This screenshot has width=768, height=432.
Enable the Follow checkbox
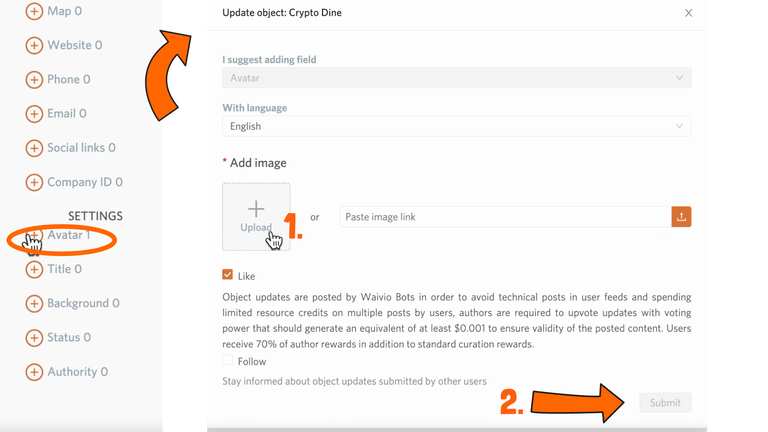pyautogui.click(x=228, y=361)
